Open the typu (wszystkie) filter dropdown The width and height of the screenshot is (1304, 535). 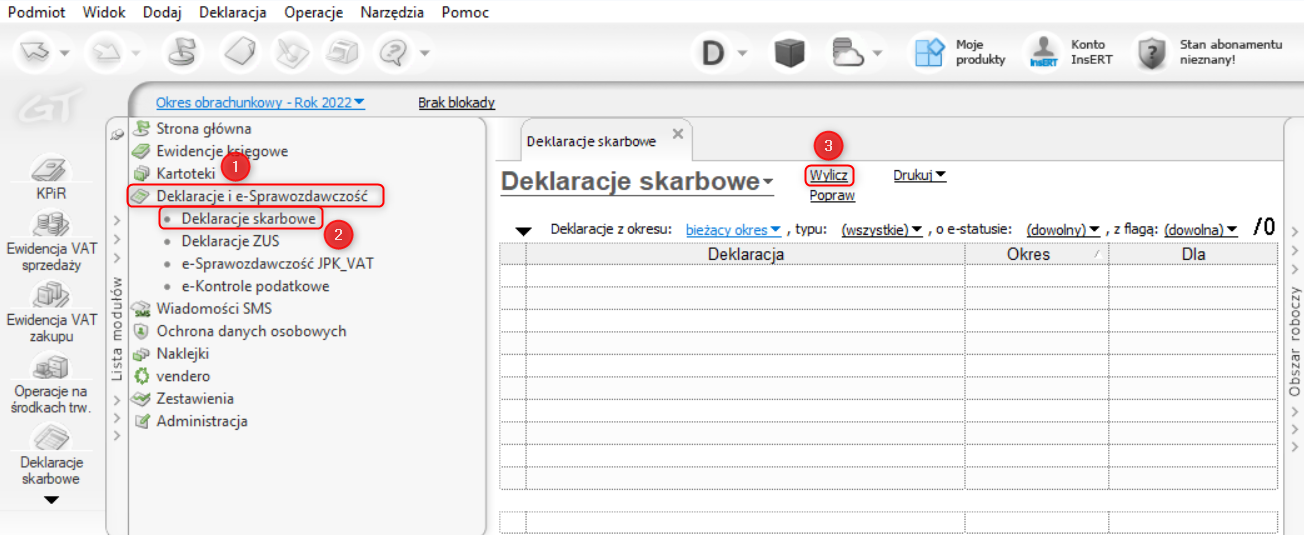tap(882, 230)
